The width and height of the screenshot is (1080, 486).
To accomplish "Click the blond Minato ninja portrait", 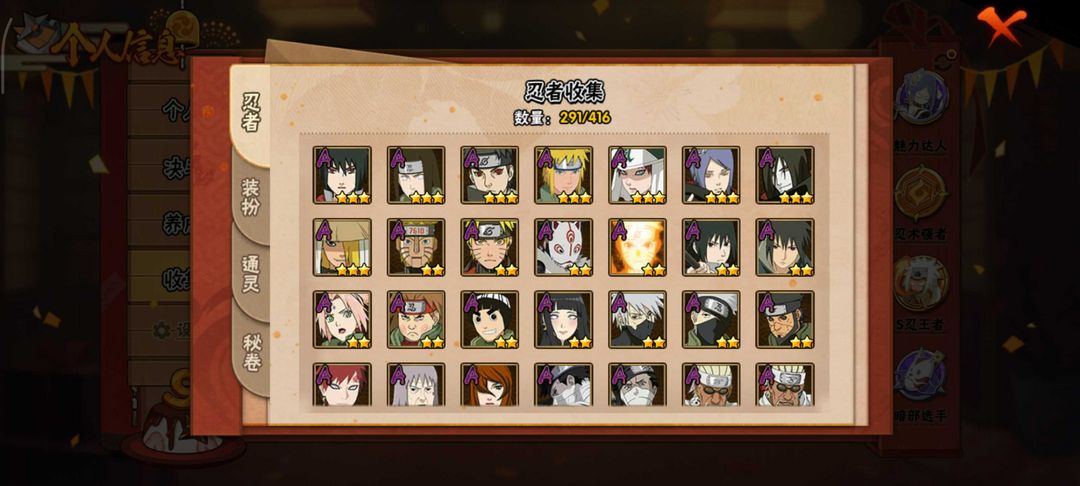I will [563, 175].
